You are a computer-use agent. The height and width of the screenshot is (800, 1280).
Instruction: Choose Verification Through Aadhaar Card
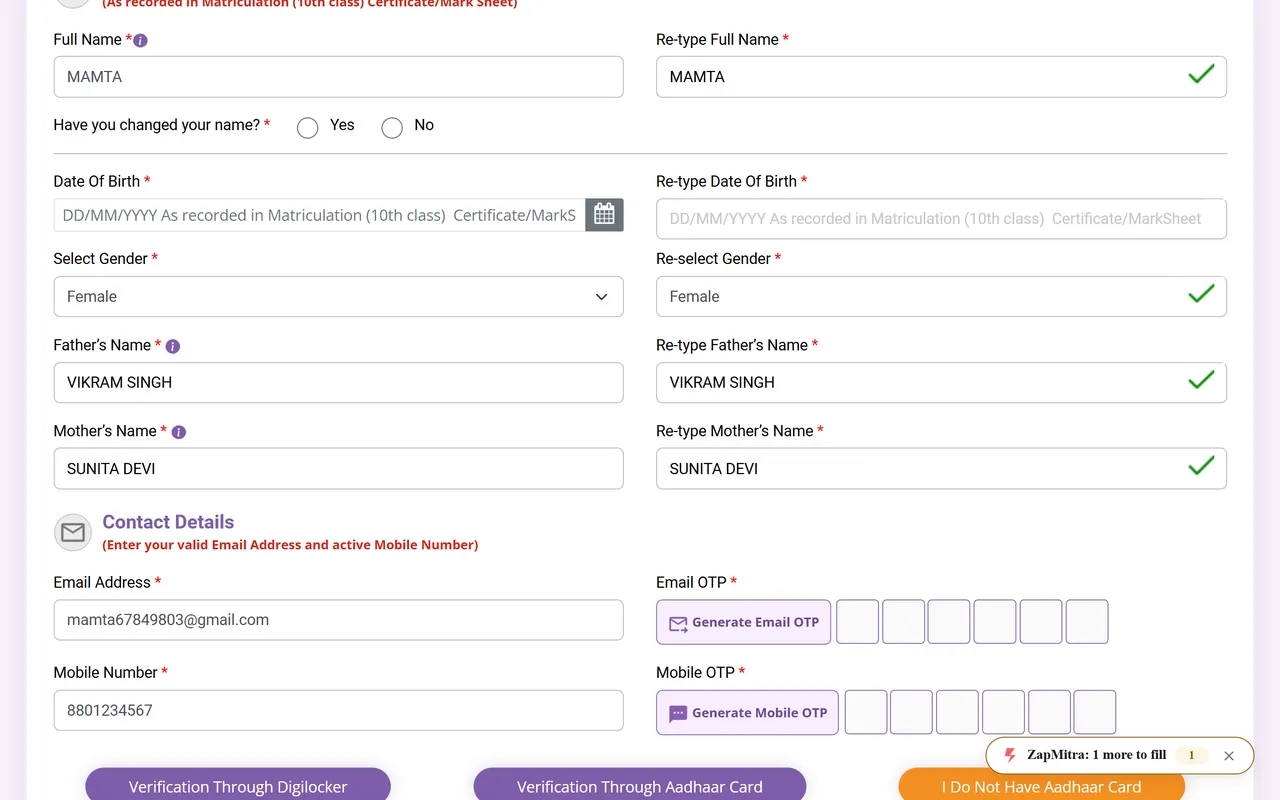click(640, 785)
